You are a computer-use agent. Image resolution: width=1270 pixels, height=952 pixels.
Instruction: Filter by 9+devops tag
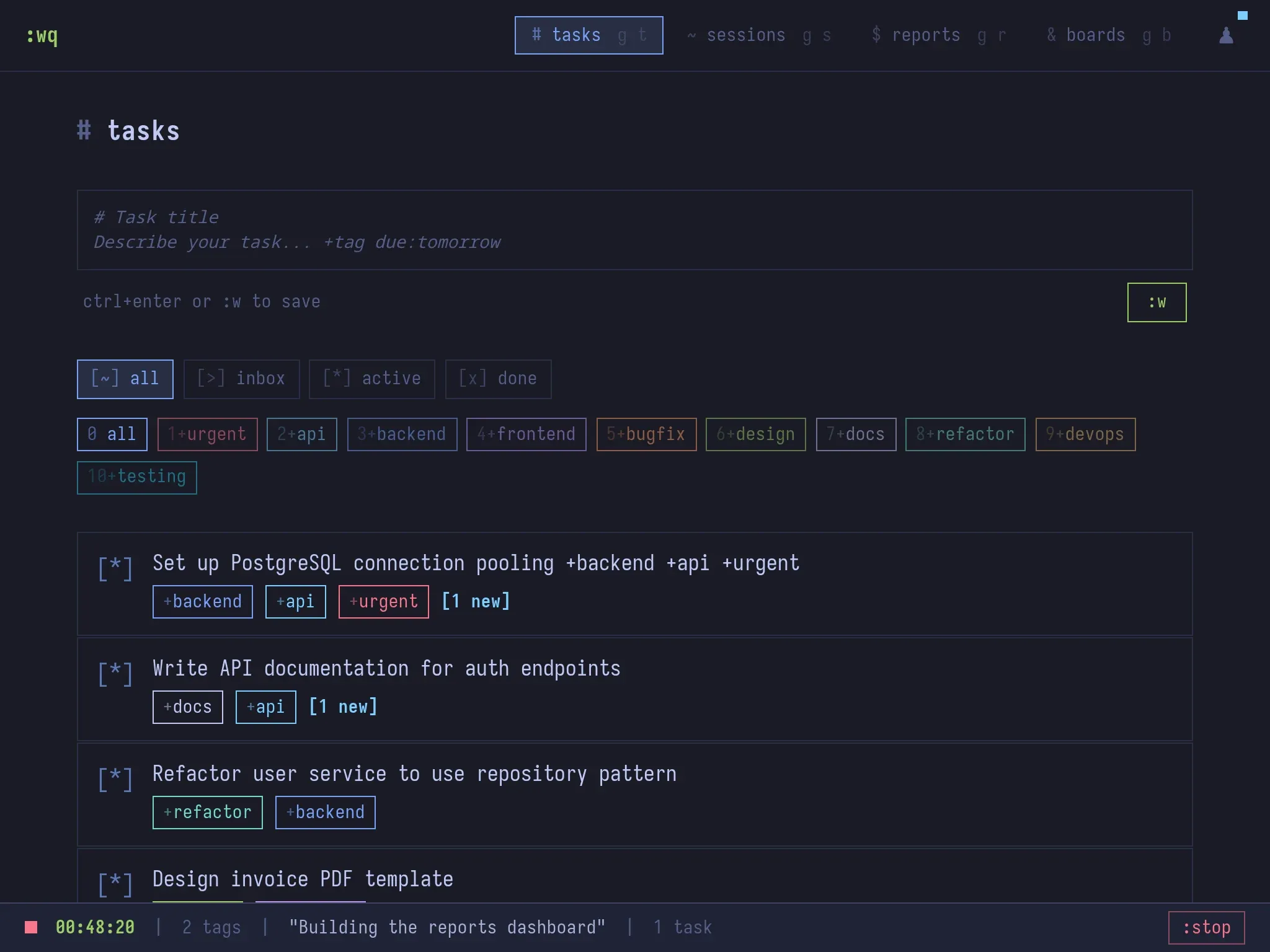pos(1085,434)
